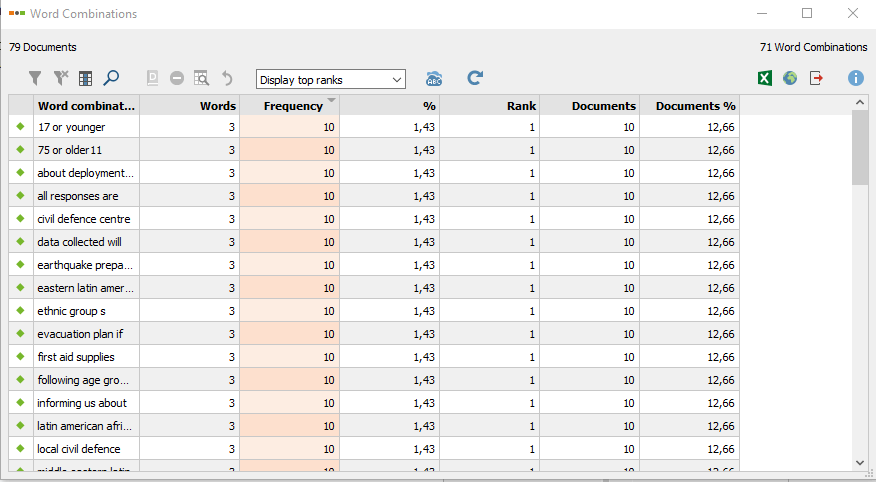Screen dimensions: 876x482
Task: Select the 'evacuation plan if' row
Action: pyautogui.click(x=374, y=334)
